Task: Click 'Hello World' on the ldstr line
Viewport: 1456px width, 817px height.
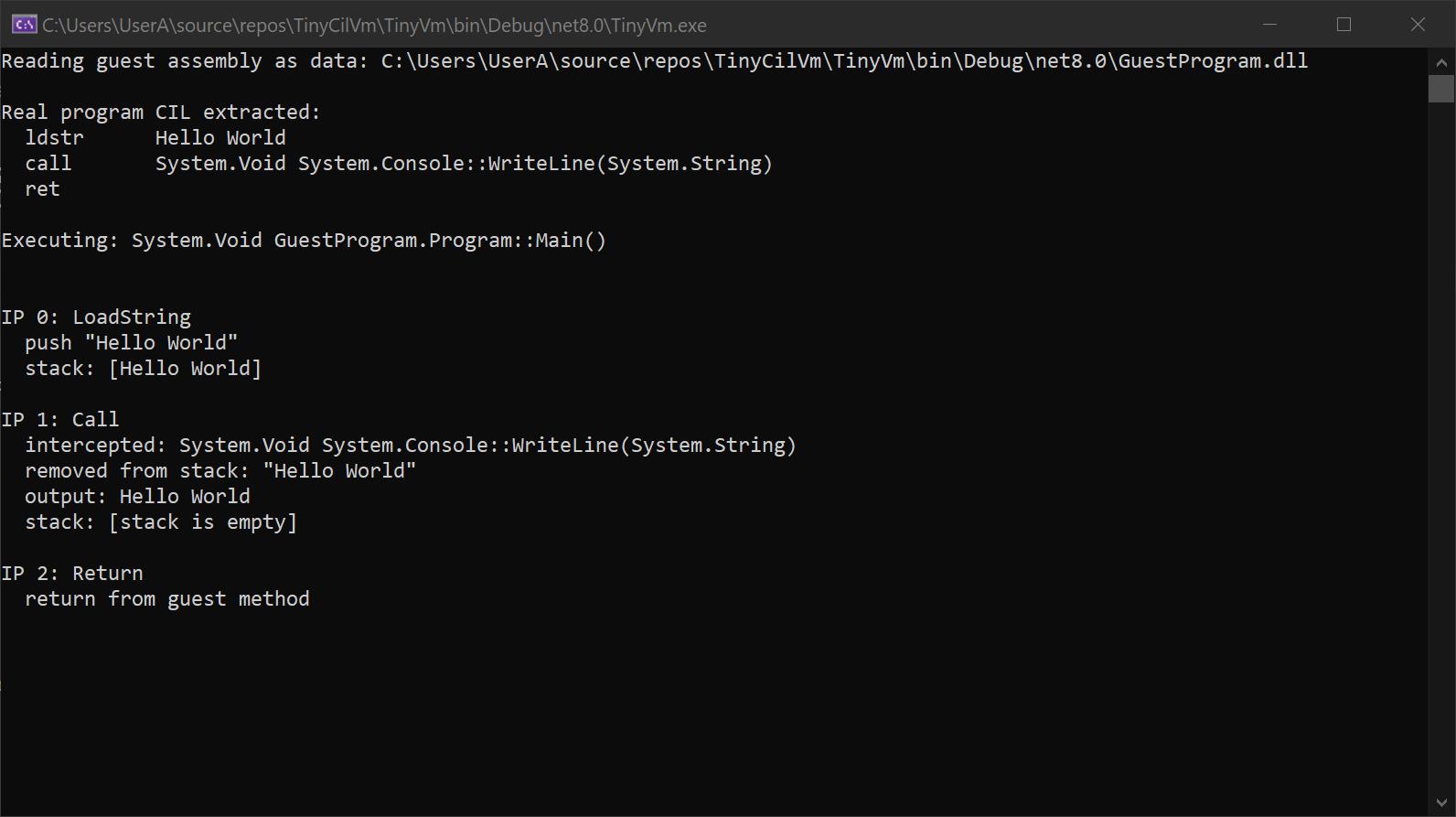Action: click(220, 138)
